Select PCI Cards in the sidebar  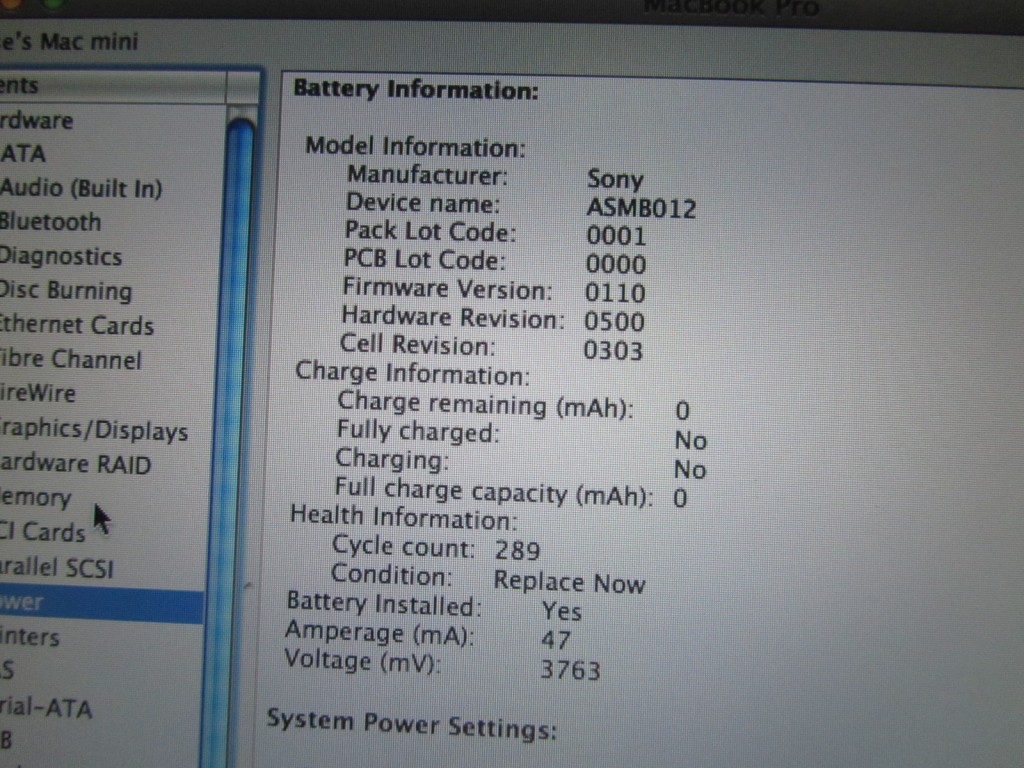click(43, 532)
